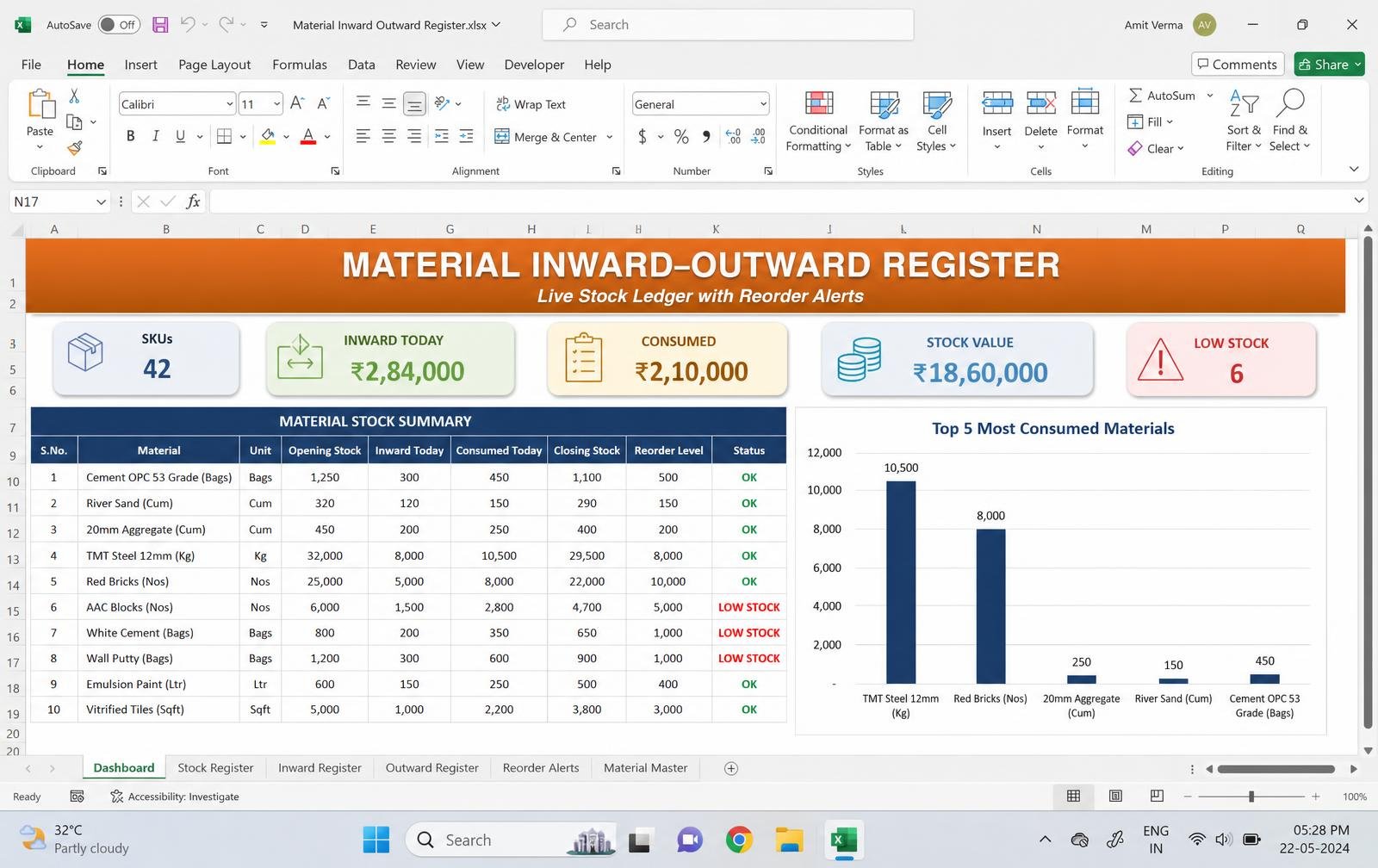Toggle Wrap Text
The image size is (1378, 868).
pyautogui.click(x=531, y=104)
